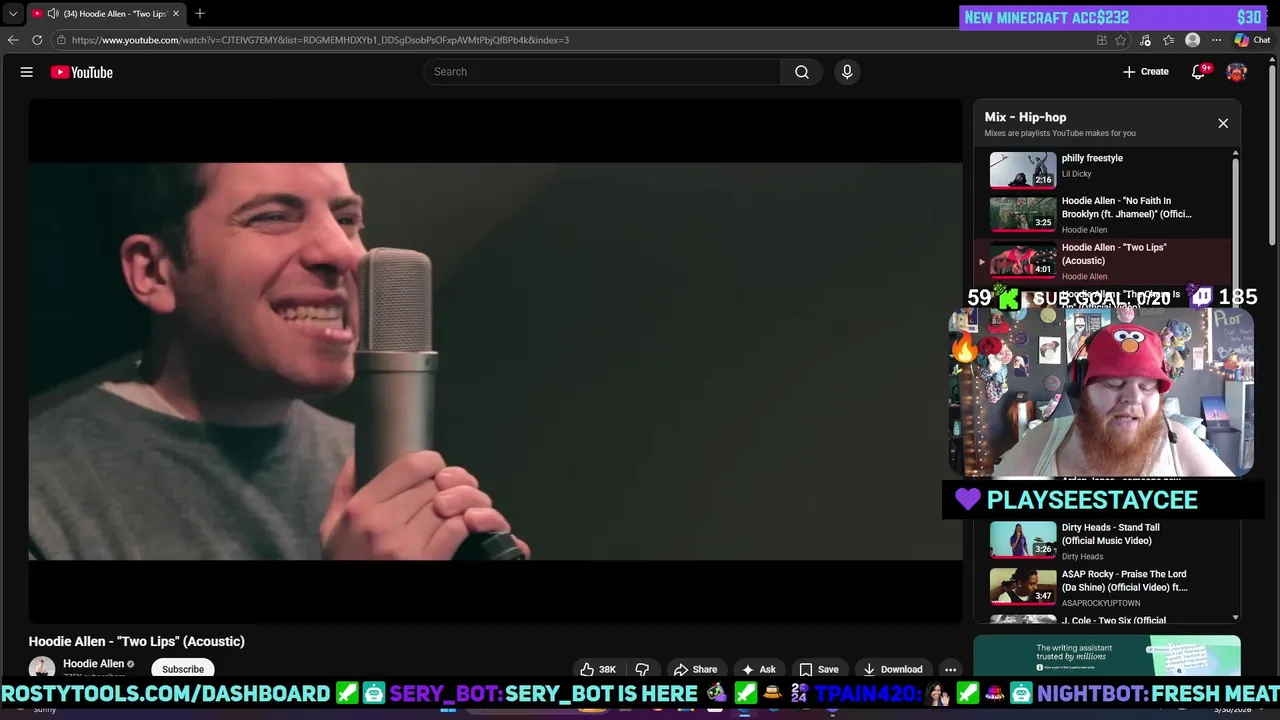Image resolution: width=1280 pixels, height=720 pixels.
Task: Share the video
Action: 695,669
